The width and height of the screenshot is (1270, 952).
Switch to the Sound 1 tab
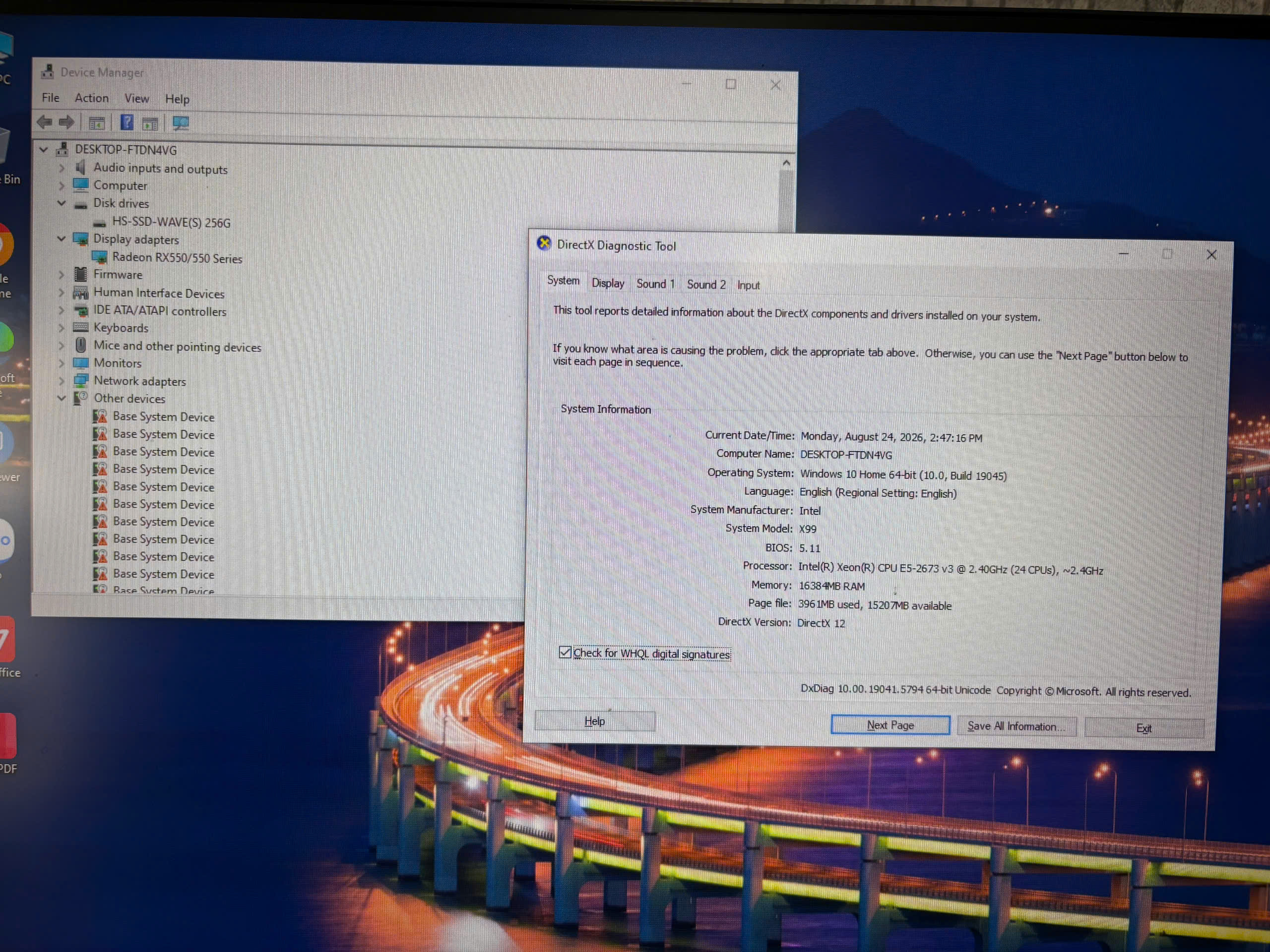tap(655, 284)
